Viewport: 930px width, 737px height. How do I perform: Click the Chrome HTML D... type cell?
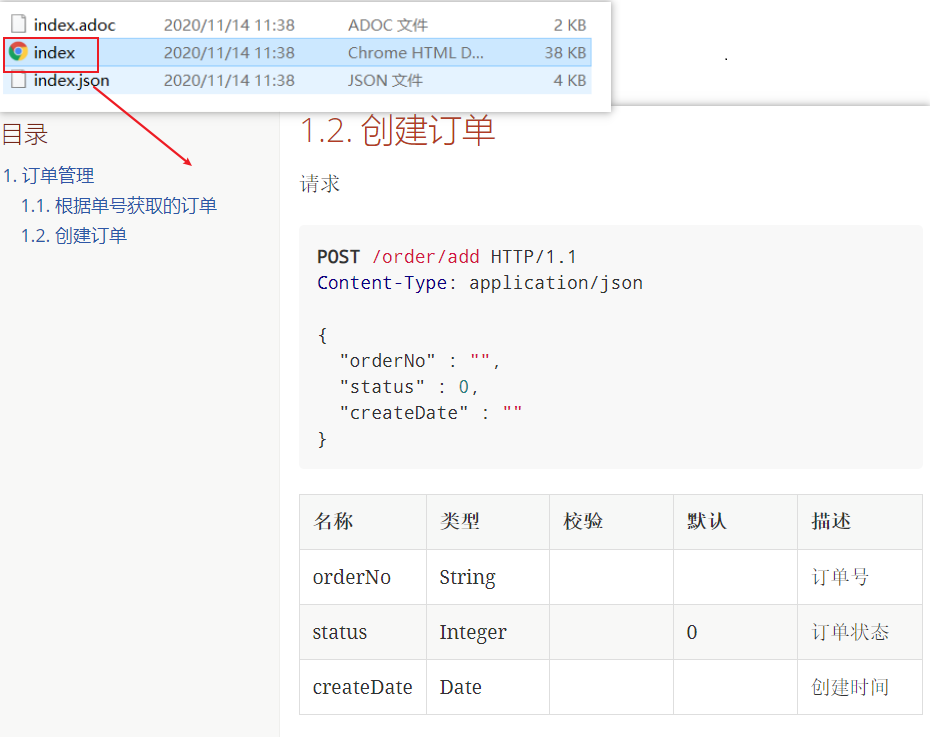coord(416,52)
